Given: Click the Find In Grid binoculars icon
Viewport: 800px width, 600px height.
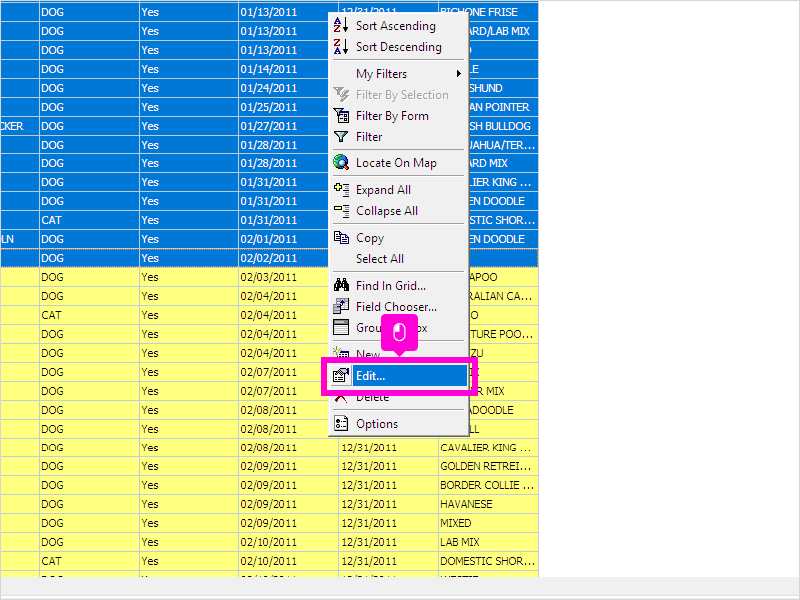Looking at the screenshot, I should coord(341,285).
